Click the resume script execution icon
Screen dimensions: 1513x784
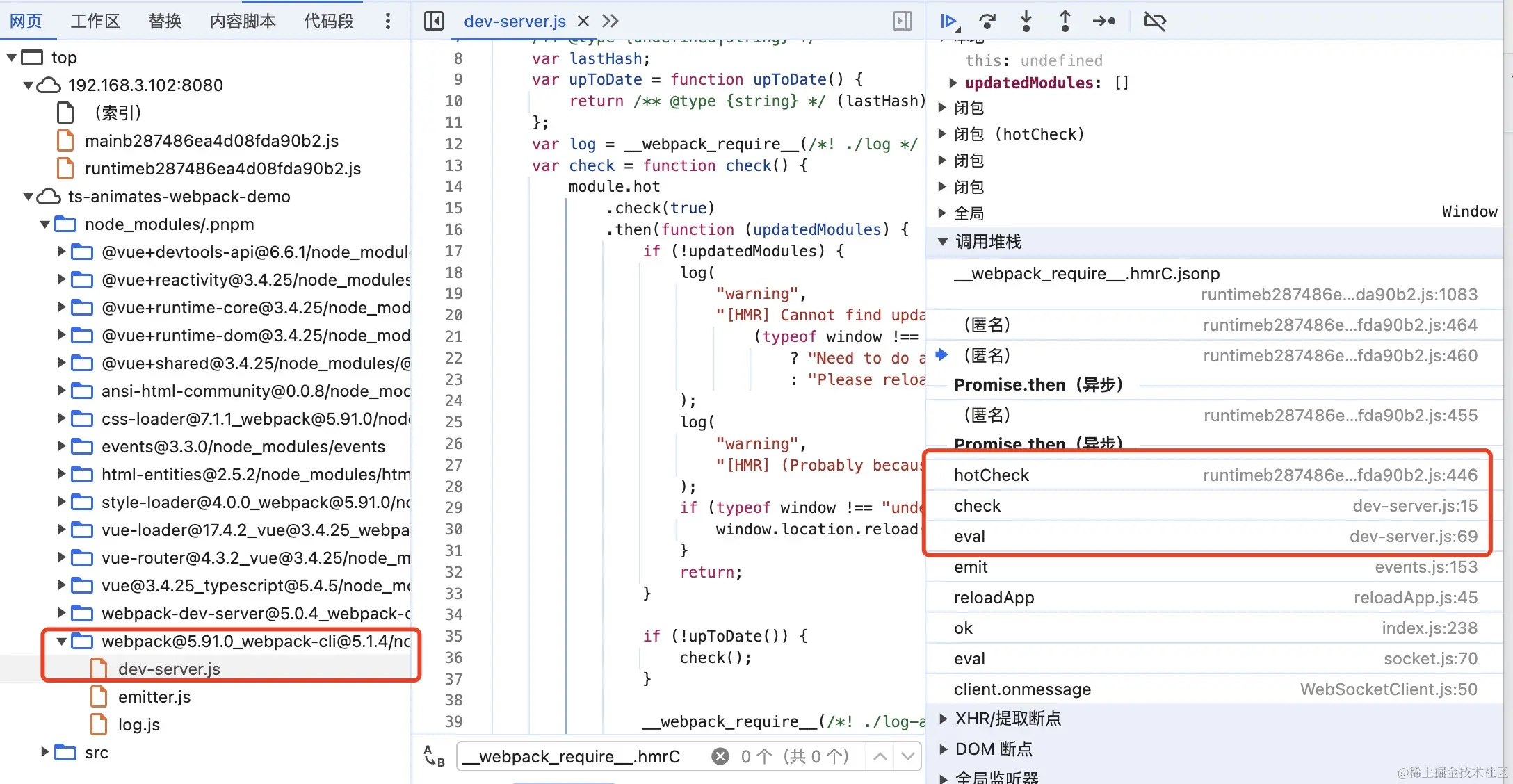pos(949,21)
